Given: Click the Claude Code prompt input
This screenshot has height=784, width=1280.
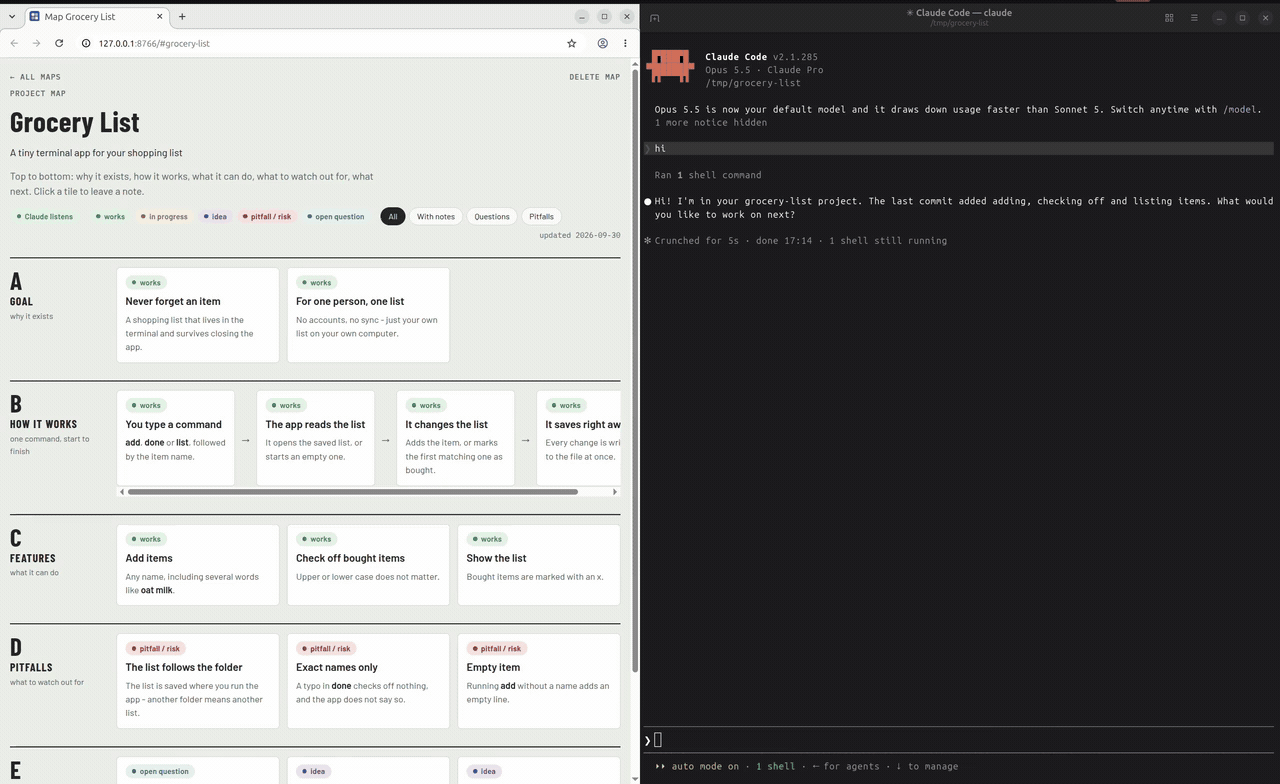Looking at the screenshot, I should click(x=960, y=740).
